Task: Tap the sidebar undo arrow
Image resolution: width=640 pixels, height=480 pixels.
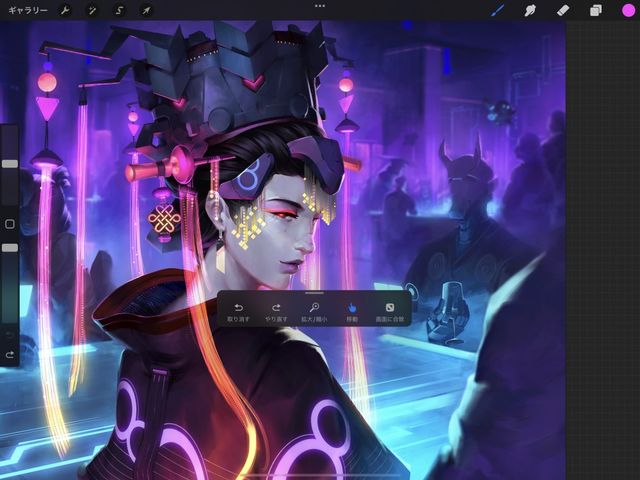Action: [10, 336]
